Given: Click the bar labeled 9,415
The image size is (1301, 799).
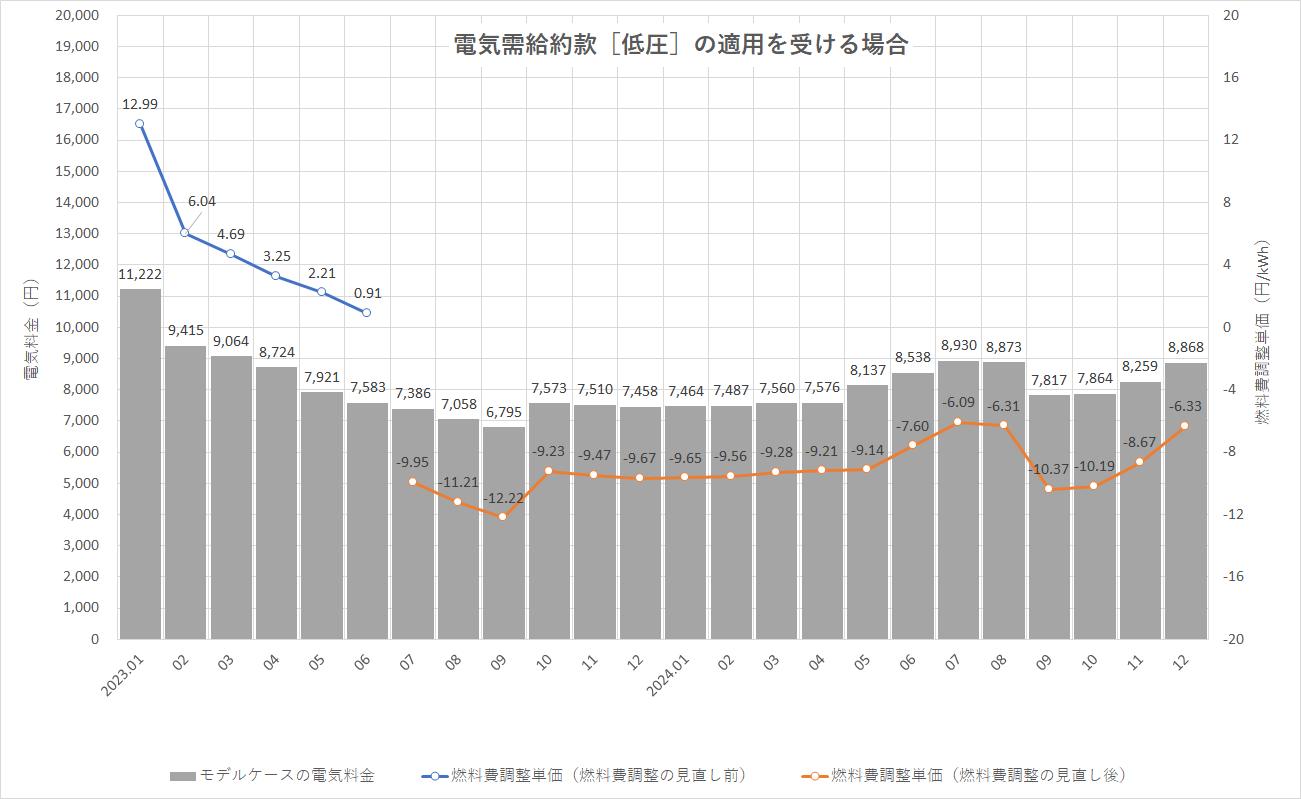Looking at the screenshot, I should [185, 492].
